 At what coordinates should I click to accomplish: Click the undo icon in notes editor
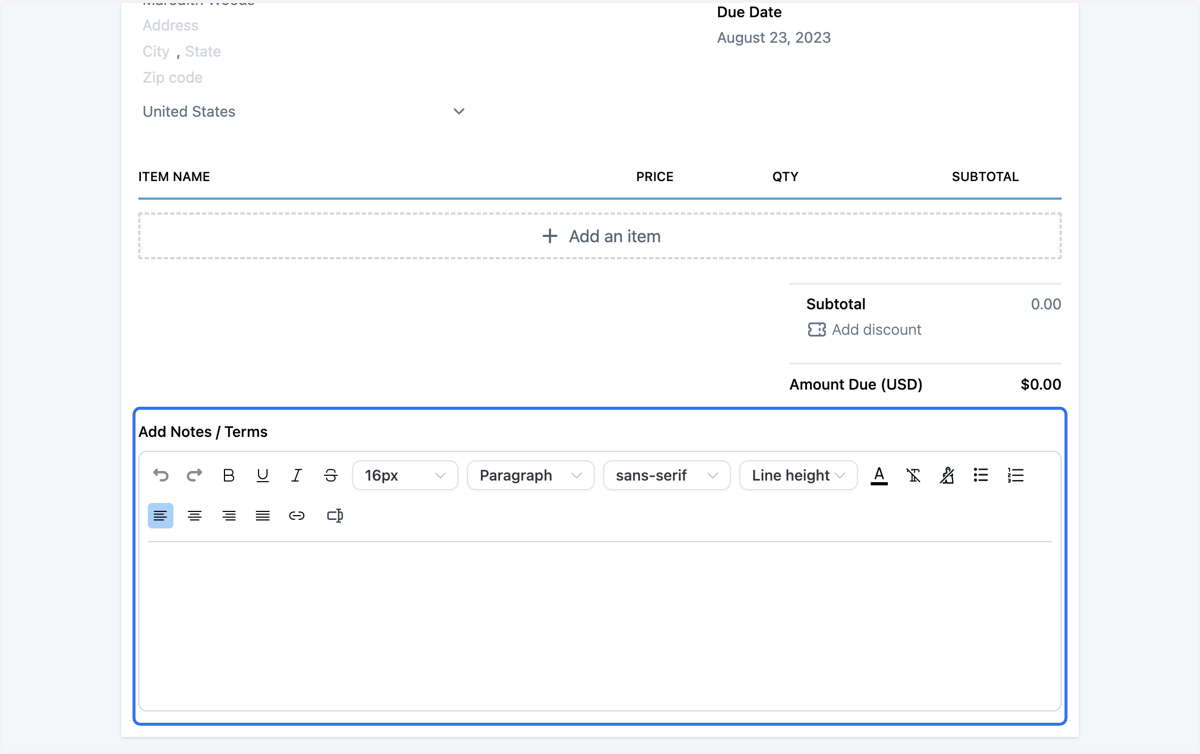click(161, 475)
